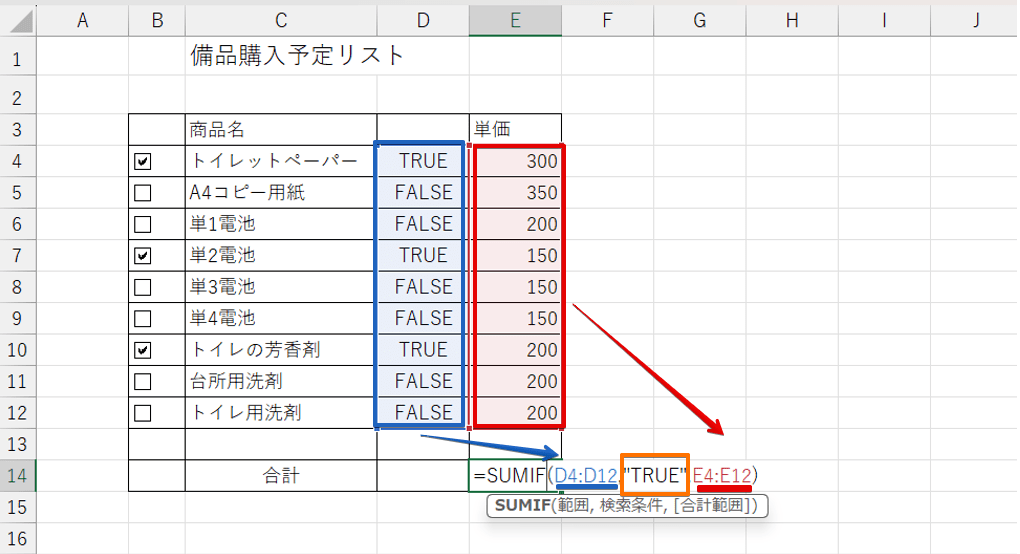Image resolution: width=1020 pixels, height=554 pixels.
Task: Select price 150 in row 7
Action: pyautogui.click(x=515, y=256)
